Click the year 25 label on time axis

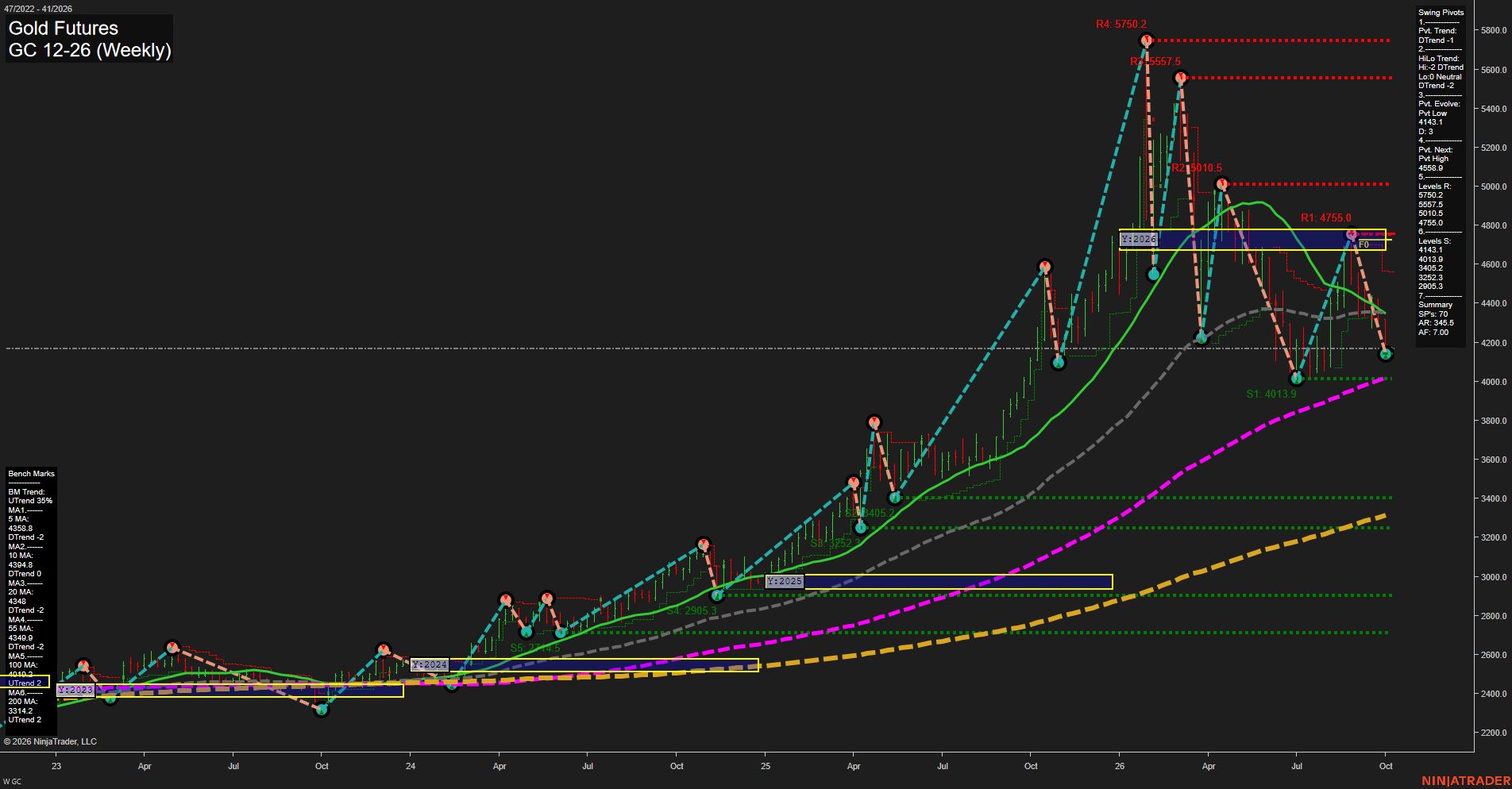(766, 766)
